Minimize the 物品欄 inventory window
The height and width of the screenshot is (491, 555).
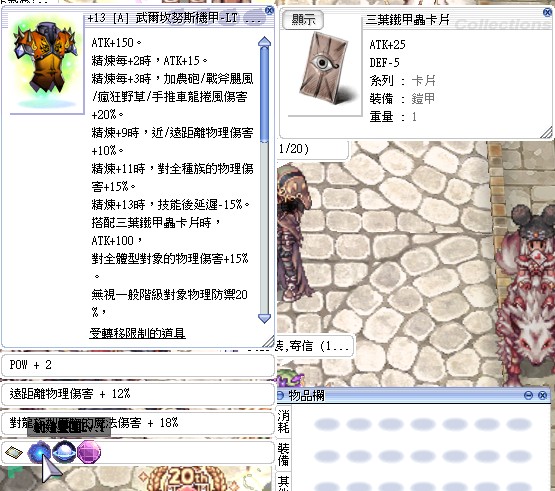(x=528, y=395)
